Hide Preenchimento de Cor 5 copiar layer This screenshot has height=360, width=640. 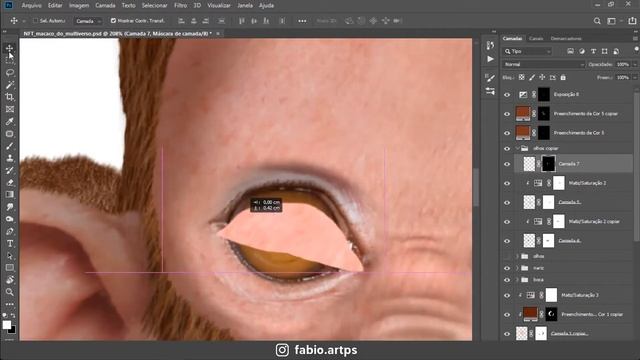(507, 114)
